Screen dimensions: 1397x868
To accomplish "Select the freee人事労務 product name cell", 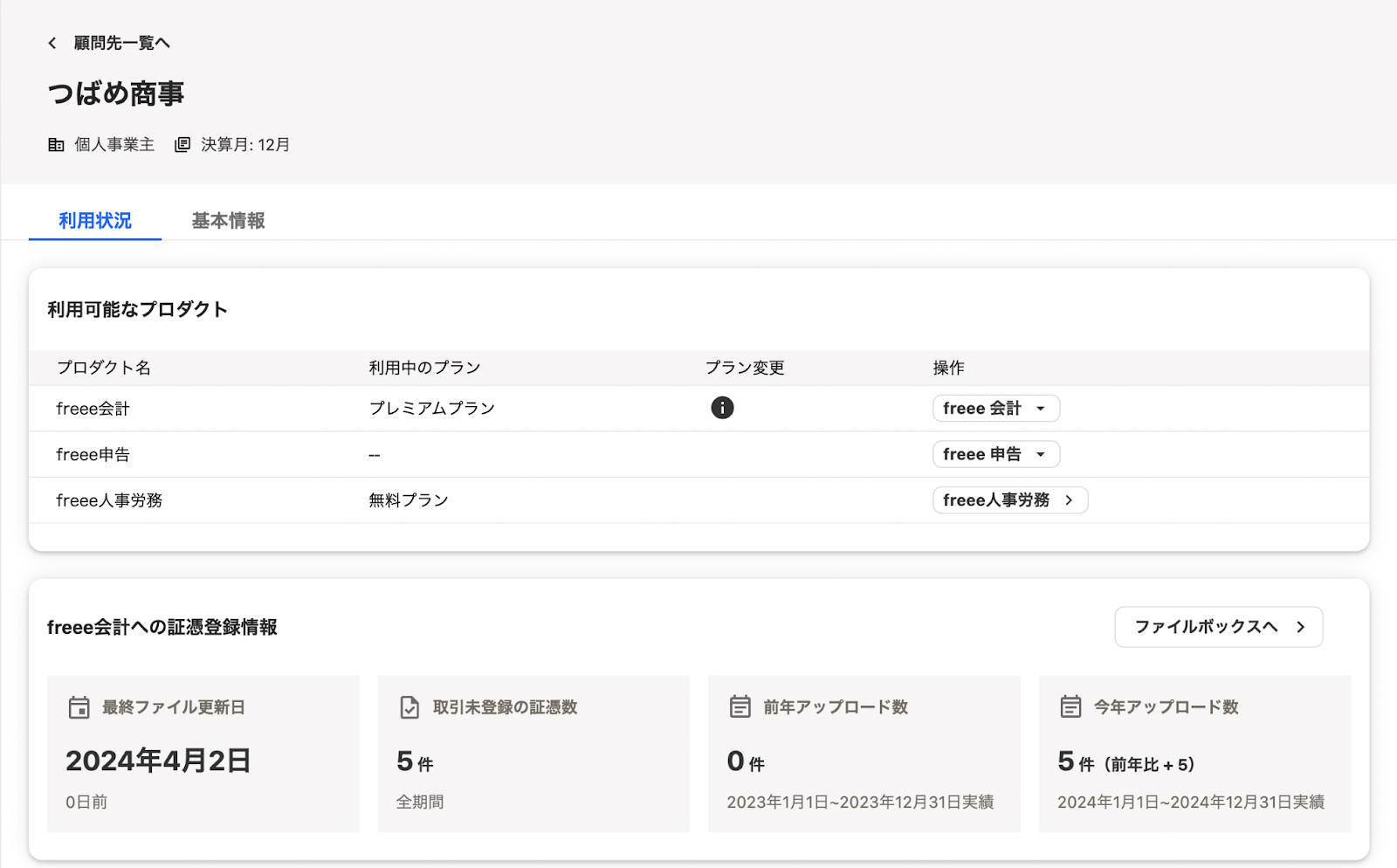I will coord(109,500).
